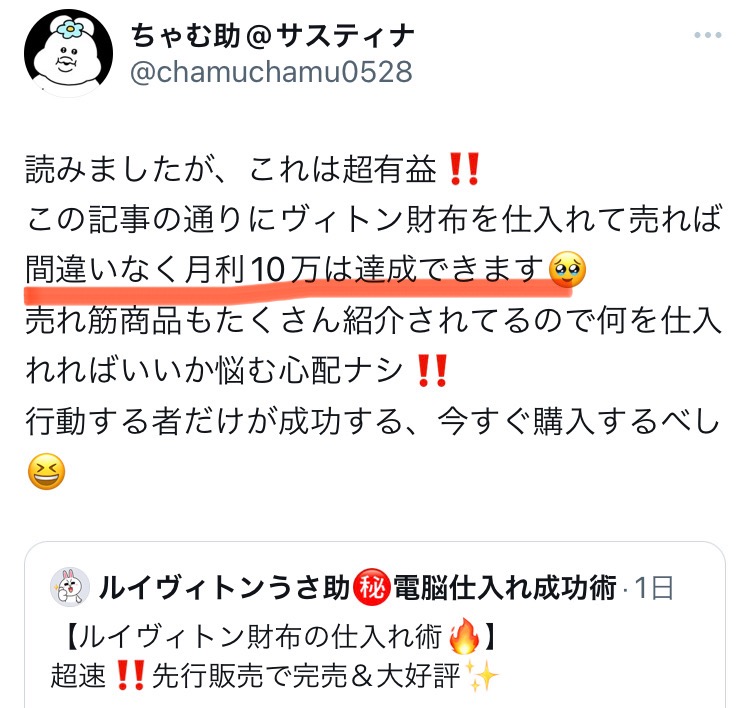Tap the fire emoji in quoted tweet
Image resolution: width=750 pixels, height=708 pixels.
[464, 636]
